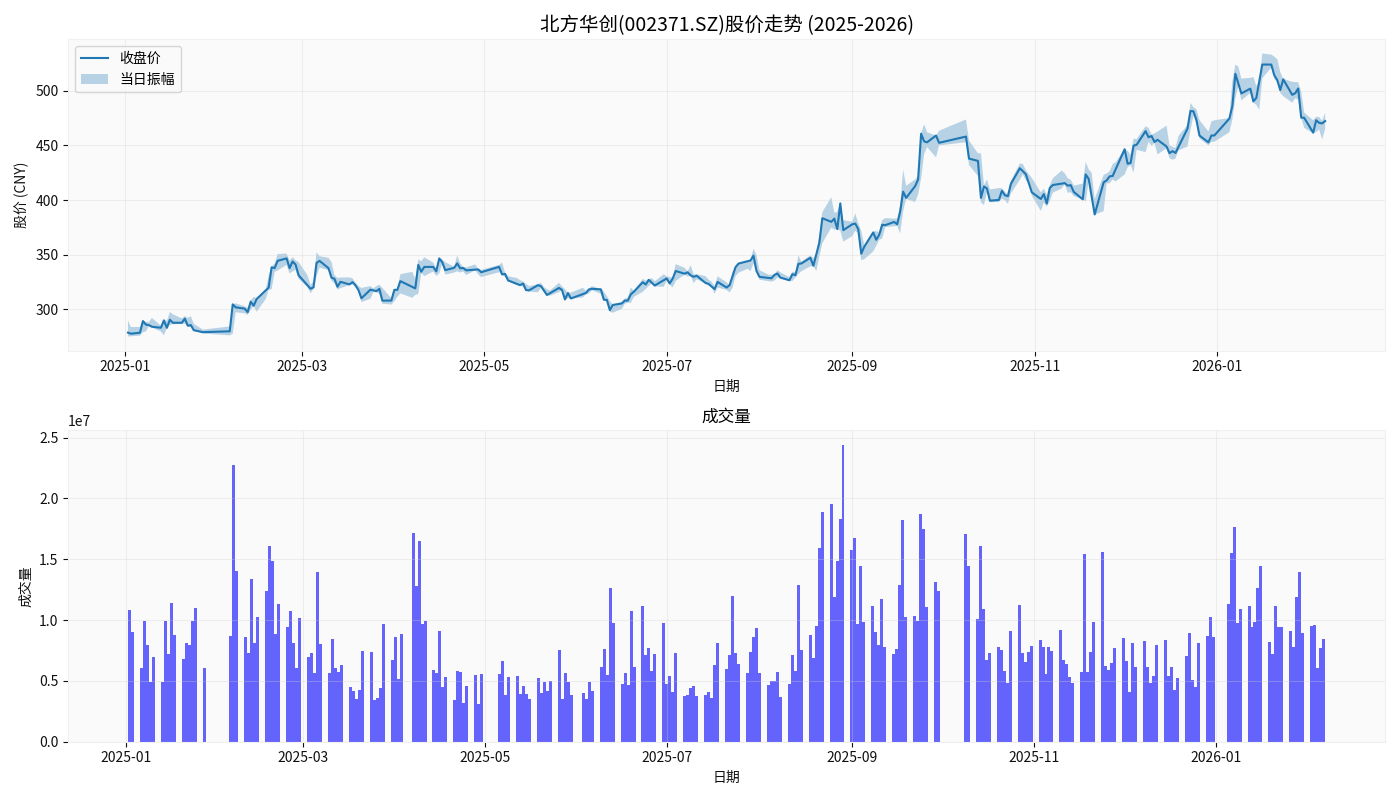This screenshot has width=1400, height=800.
Task: Click the vertical 成交量 y-axis label
Action: coord(25,587)
